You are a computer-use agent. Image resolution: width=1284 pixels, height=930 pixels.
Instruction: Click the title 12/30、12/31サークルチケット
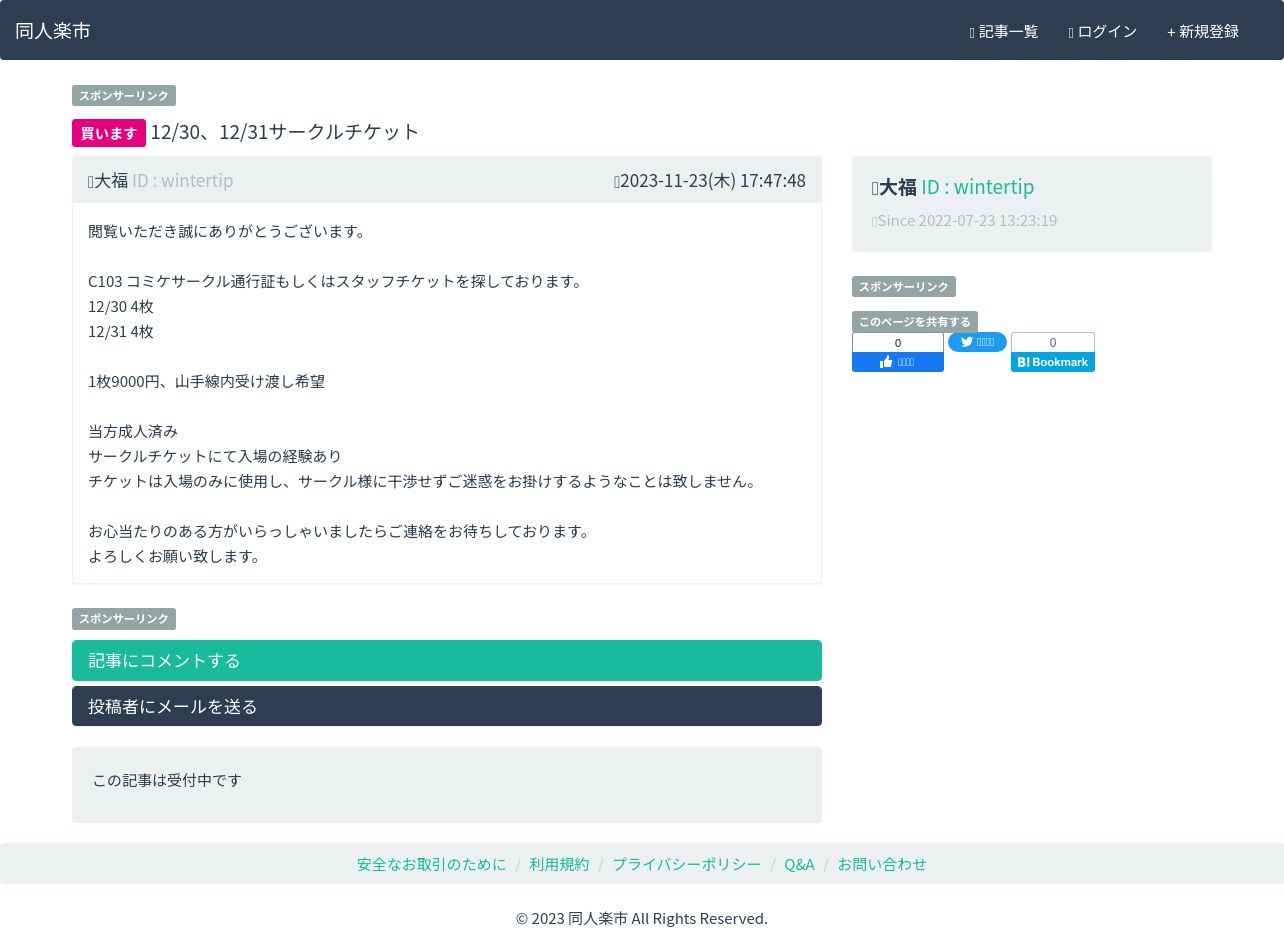coord(285,132)
